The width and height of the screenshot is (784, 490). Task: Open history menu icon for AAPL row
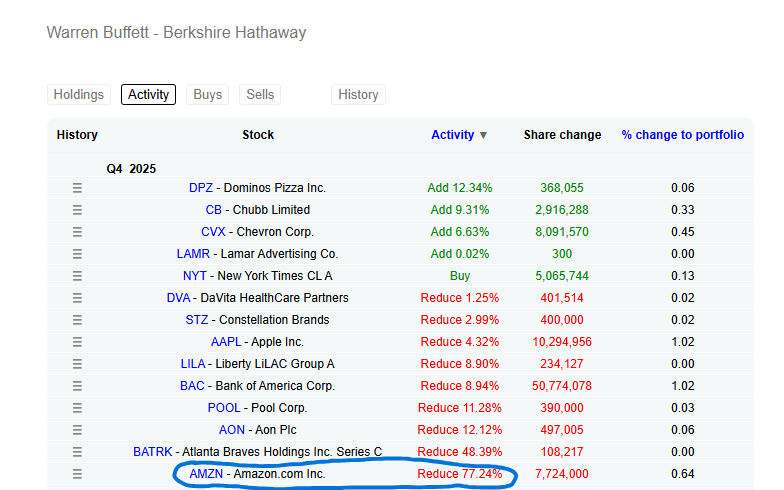(x=77, y=342)
